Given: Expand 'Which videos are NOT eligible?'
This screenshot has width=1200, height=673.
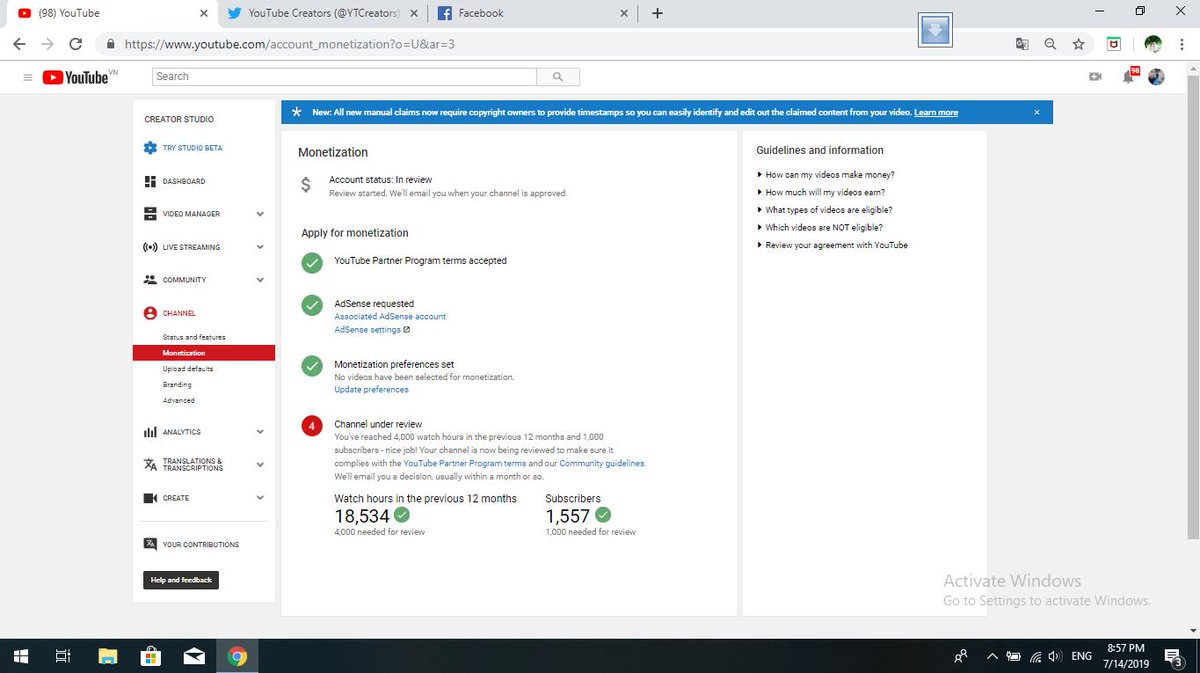Looking at the screenshot, I should tap(820, 227).
